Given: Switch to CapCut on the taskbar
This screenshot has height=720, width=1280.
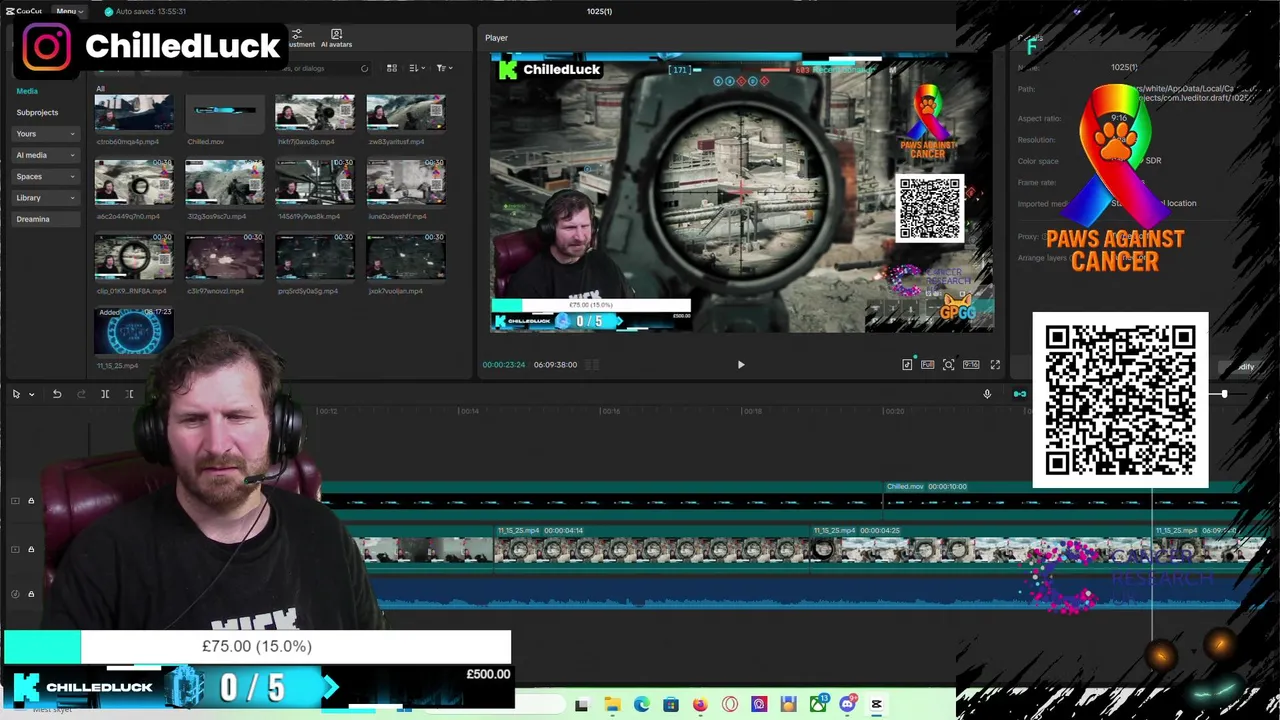Looking at the screenshot, I should (x=877, y=705).
